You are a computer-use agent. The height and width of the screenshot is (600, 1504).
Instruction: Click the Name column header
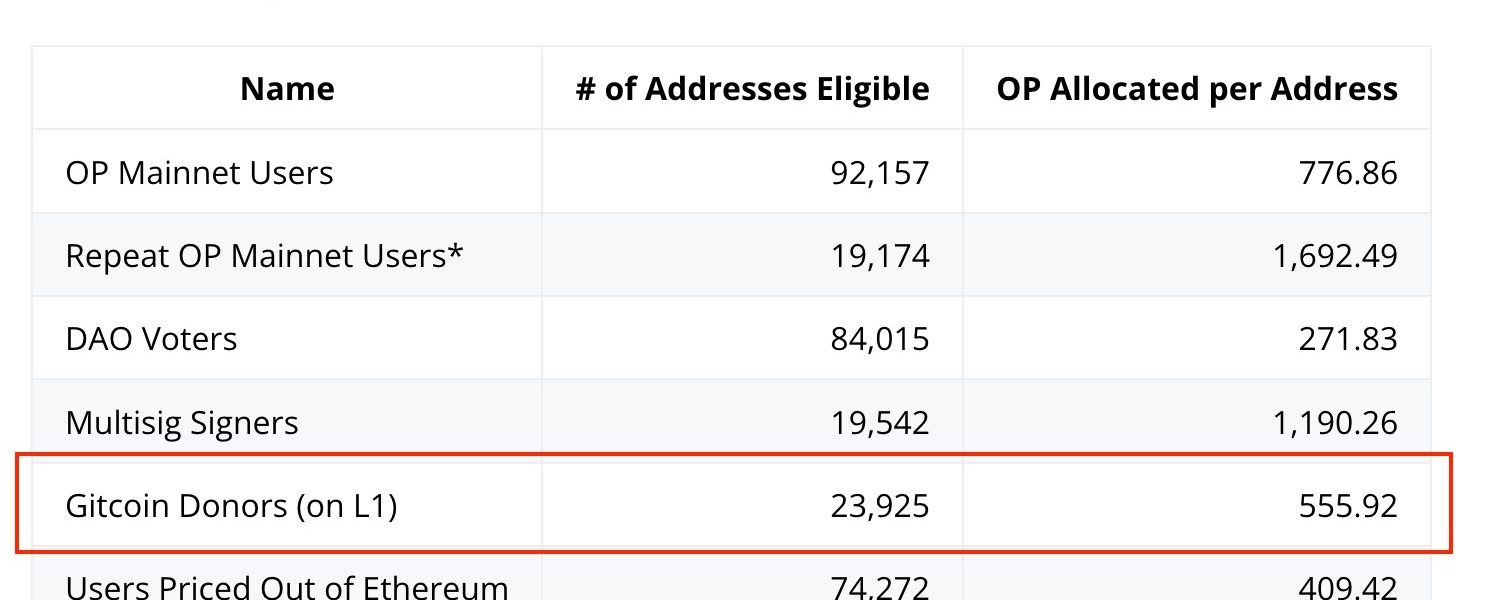pyautogui.click(x=287, y=89)
